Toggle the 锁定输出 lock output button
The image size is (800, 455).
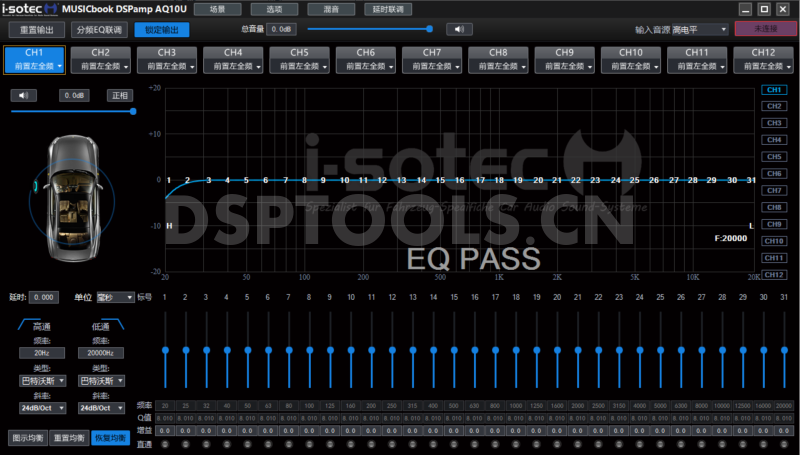(x=162, y=30)
